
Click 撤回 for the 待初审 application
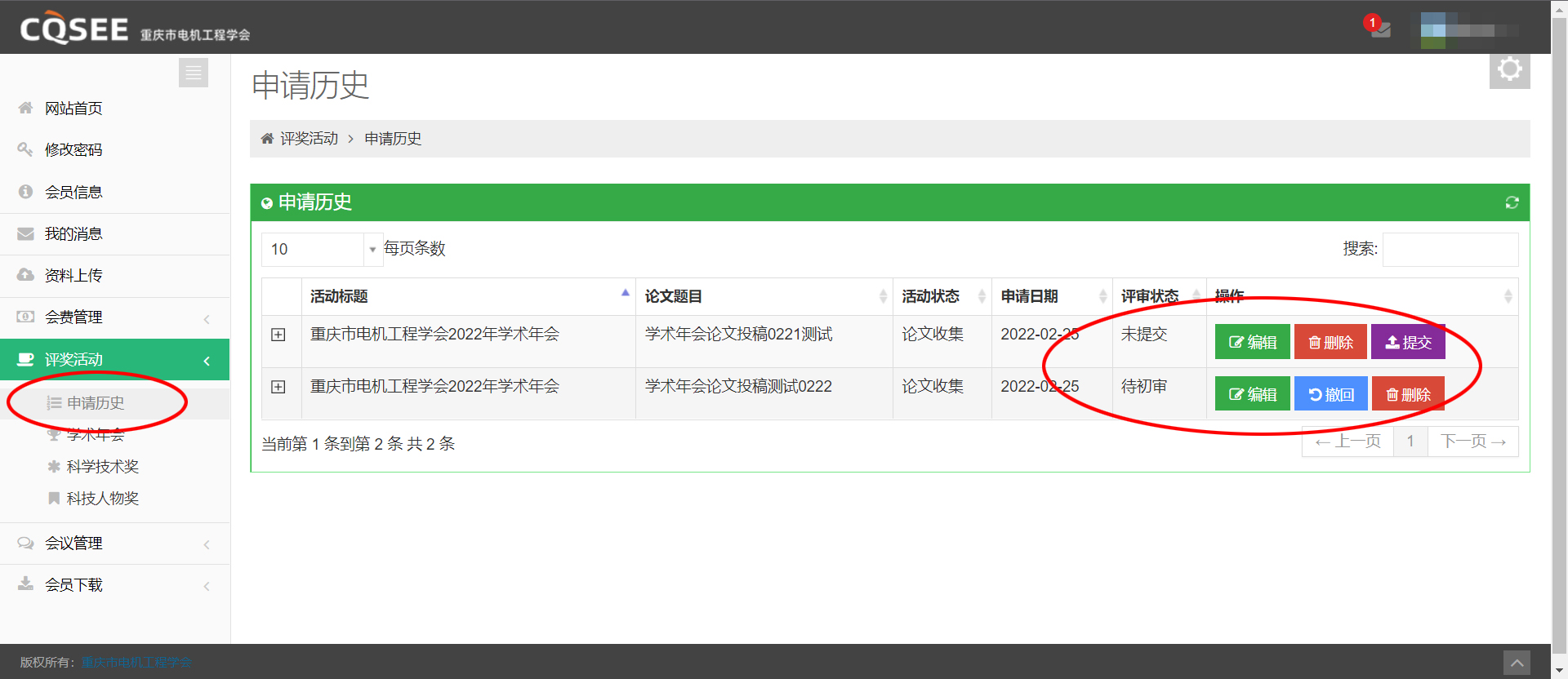pyautogui.click(x=1330, y=394)
